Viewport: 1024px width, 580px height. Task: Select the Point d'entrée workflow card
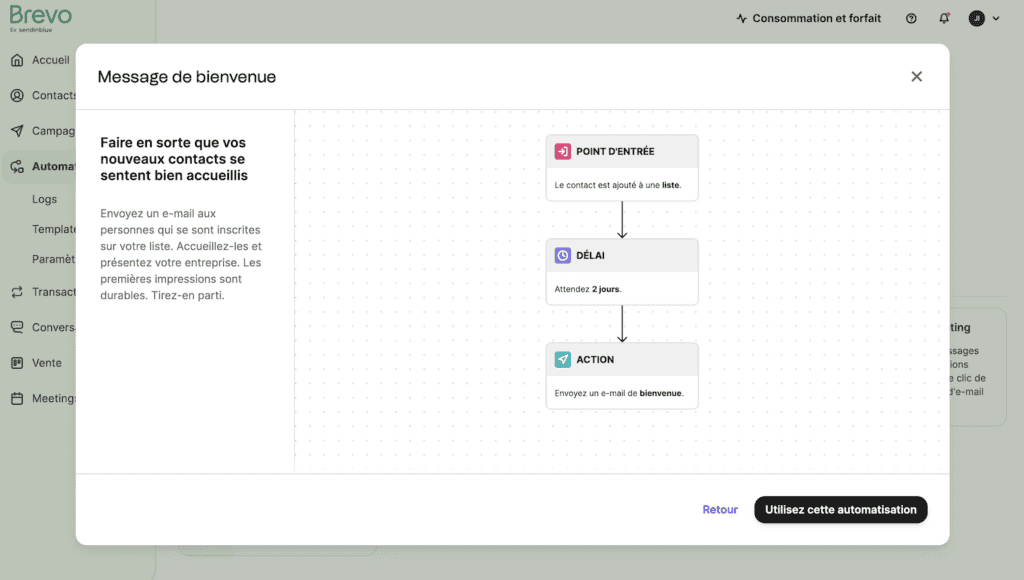pos(622,168)
